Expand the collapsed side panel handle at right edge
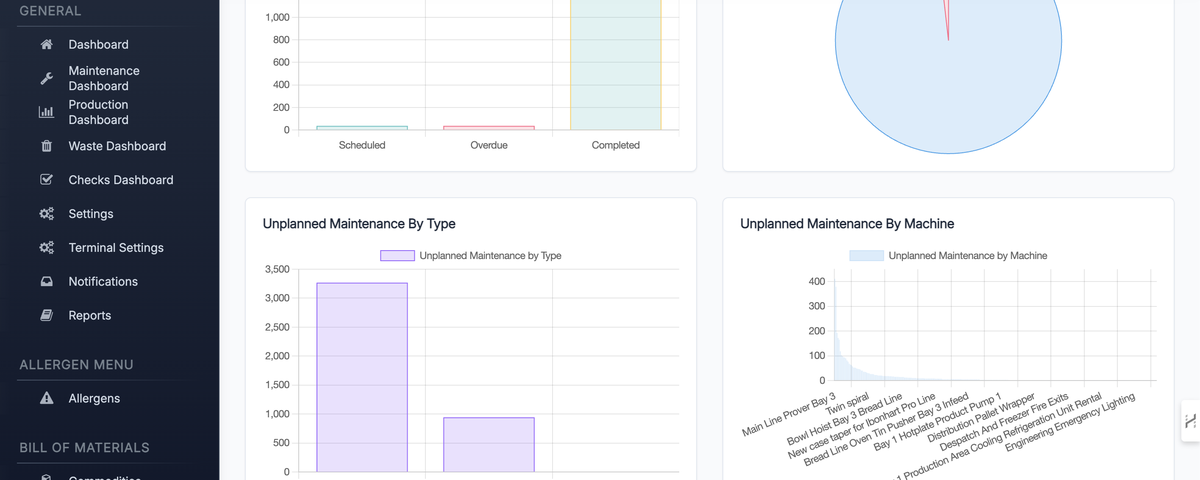The width and height of the screenshot is (1200, 480). click(x=1190, y=420)
